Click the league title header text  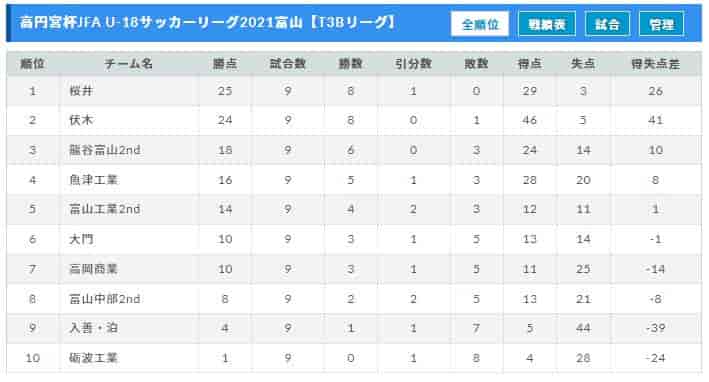208,22
